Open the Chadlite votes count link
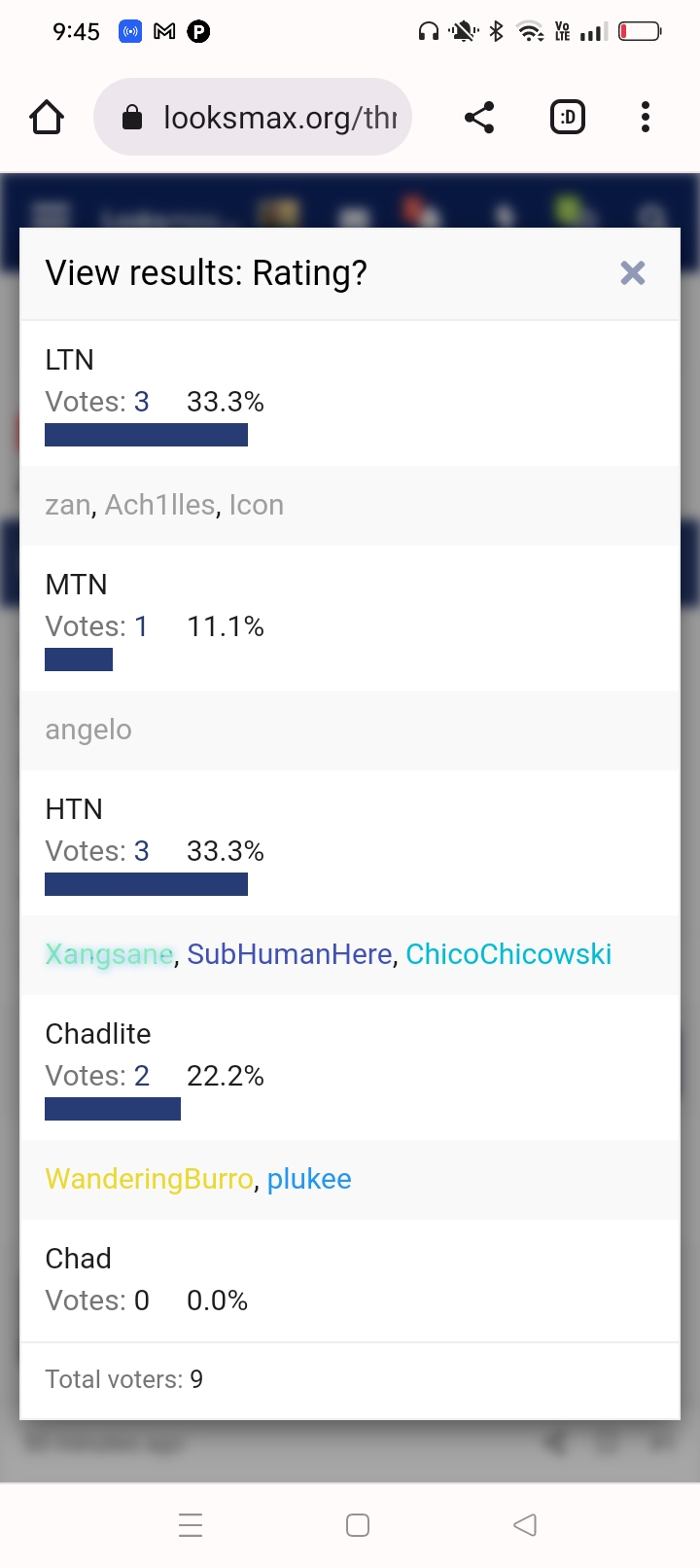Screen dimensions: 700x1568 pos(142,1076)
